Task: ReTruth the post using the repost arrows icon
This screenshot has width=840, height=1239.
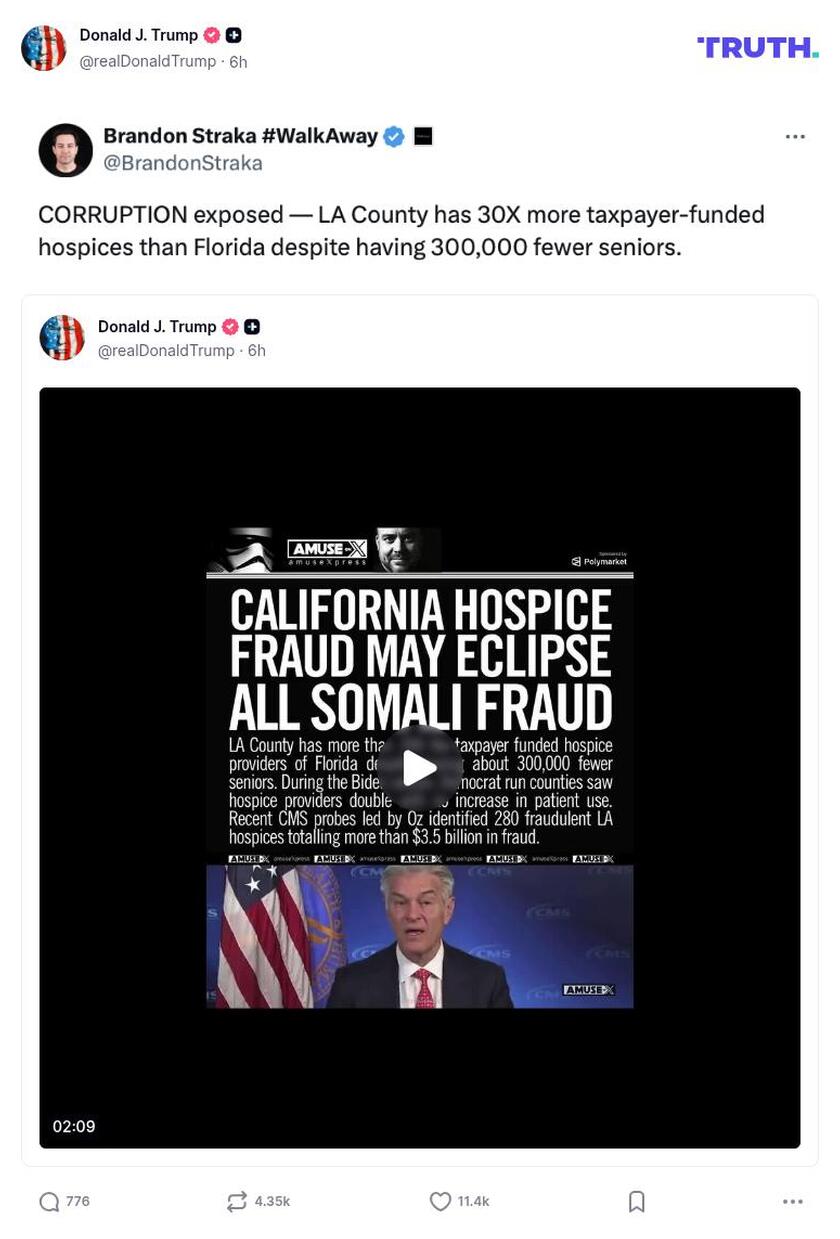Action: pyautogui.click(x=237, y=1201)
